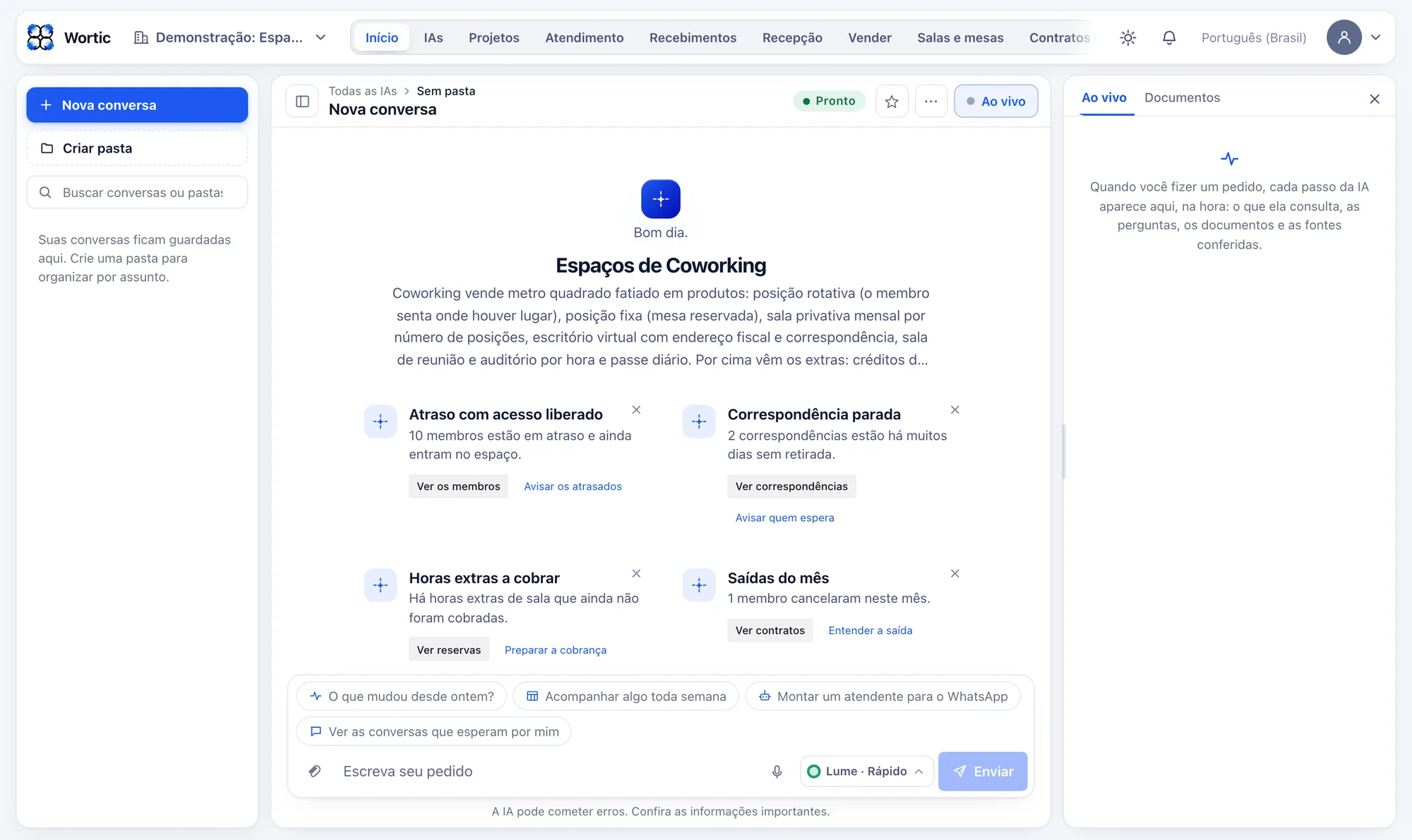Open the Salas e mesas tab
Image resolution: width=1412 pixels, height=840 pixels.
click(960, 37)
